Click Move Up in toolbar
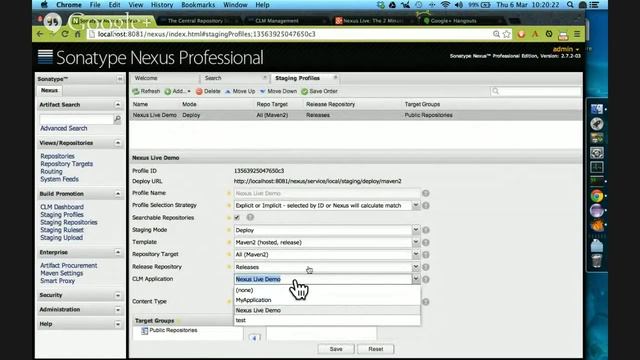The height and width of the screenshot is (360, 640). pos(240,91)
